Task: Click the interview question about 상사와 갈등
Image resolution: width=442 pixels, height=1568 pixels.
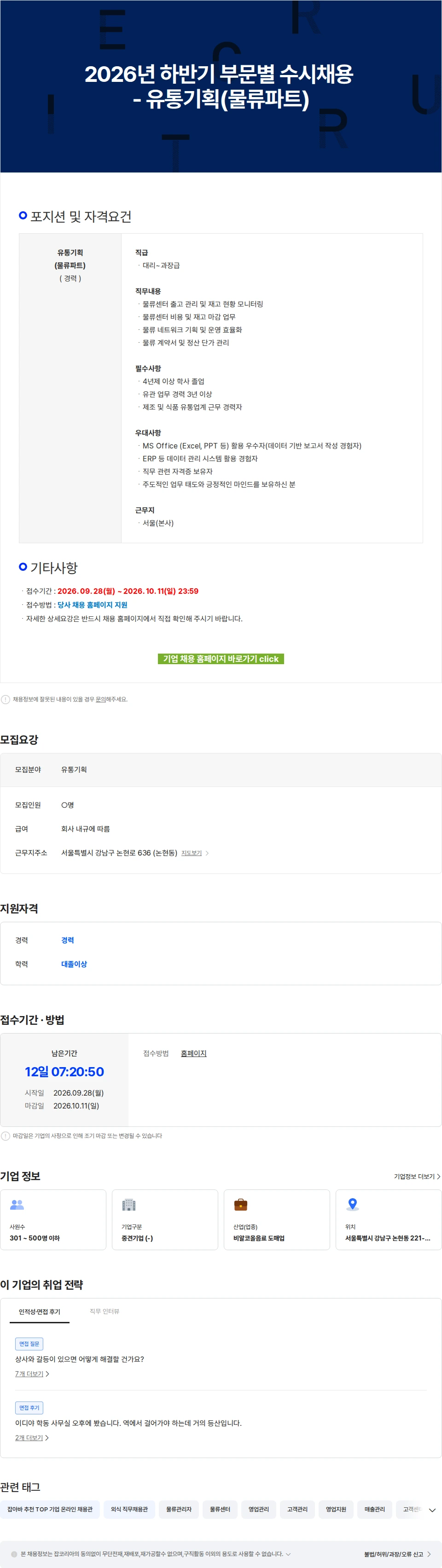Action: click(80, 1359)
